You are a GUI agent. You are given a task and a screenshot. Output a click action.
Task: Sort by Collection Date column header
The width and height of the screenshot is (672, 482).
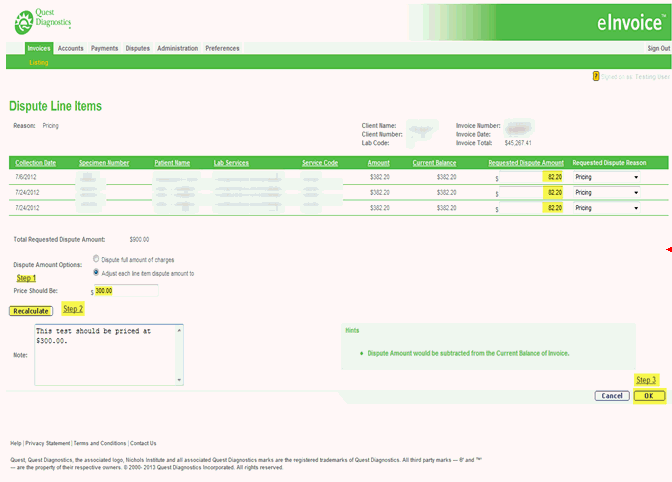[x=36, y=162]
